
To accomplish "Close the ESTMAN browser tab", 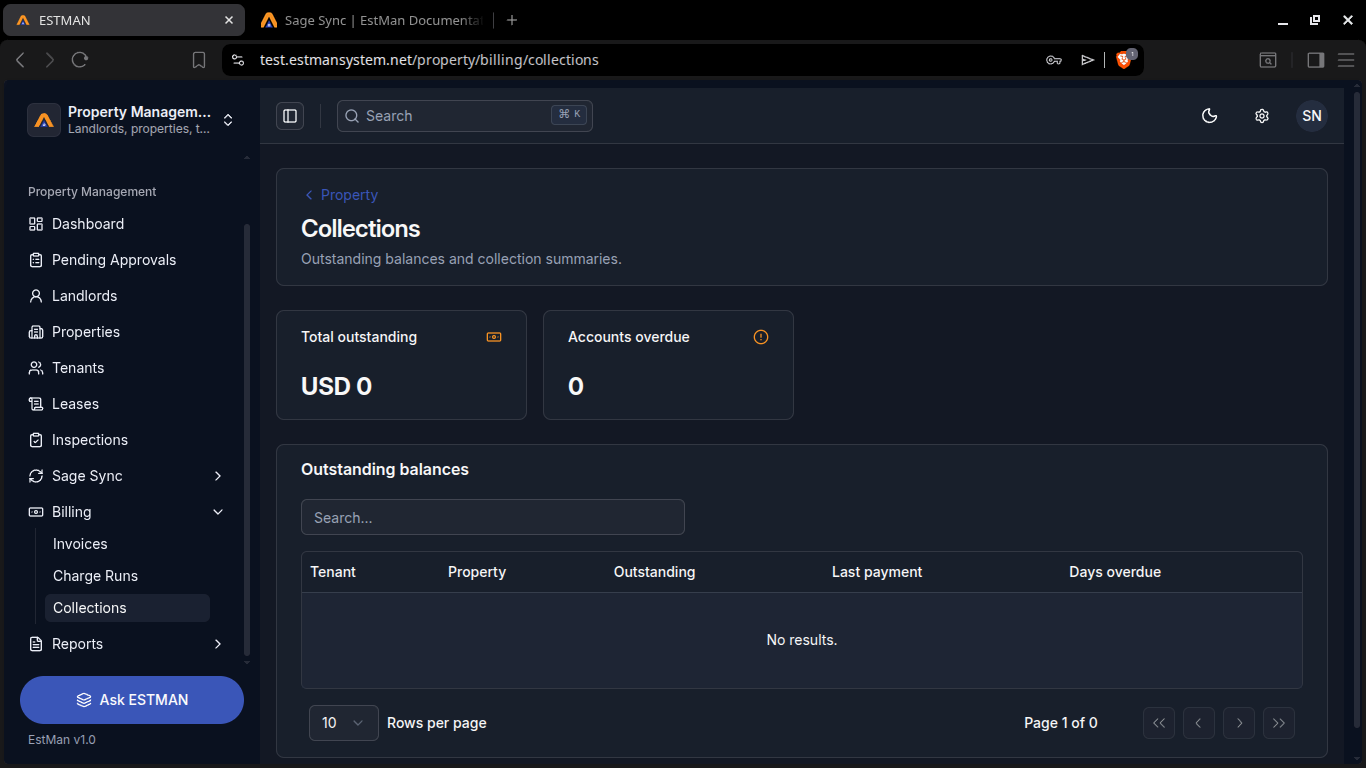I will (x=229, y=20).
